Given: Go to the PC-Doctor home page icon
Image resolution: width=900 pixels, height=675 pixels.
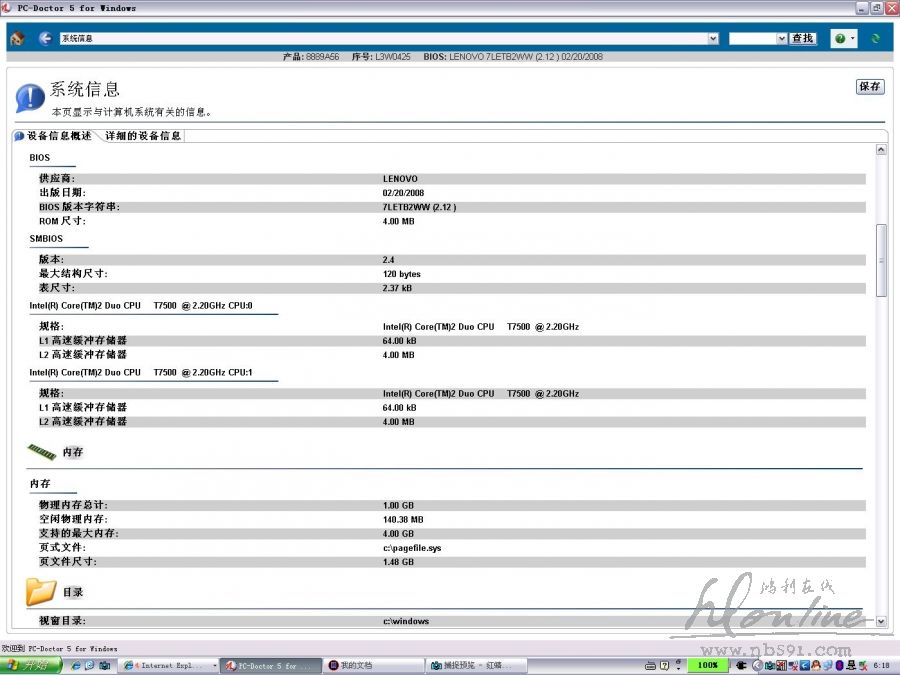Looking at the screenshot, I should click(x=17, y=38).
